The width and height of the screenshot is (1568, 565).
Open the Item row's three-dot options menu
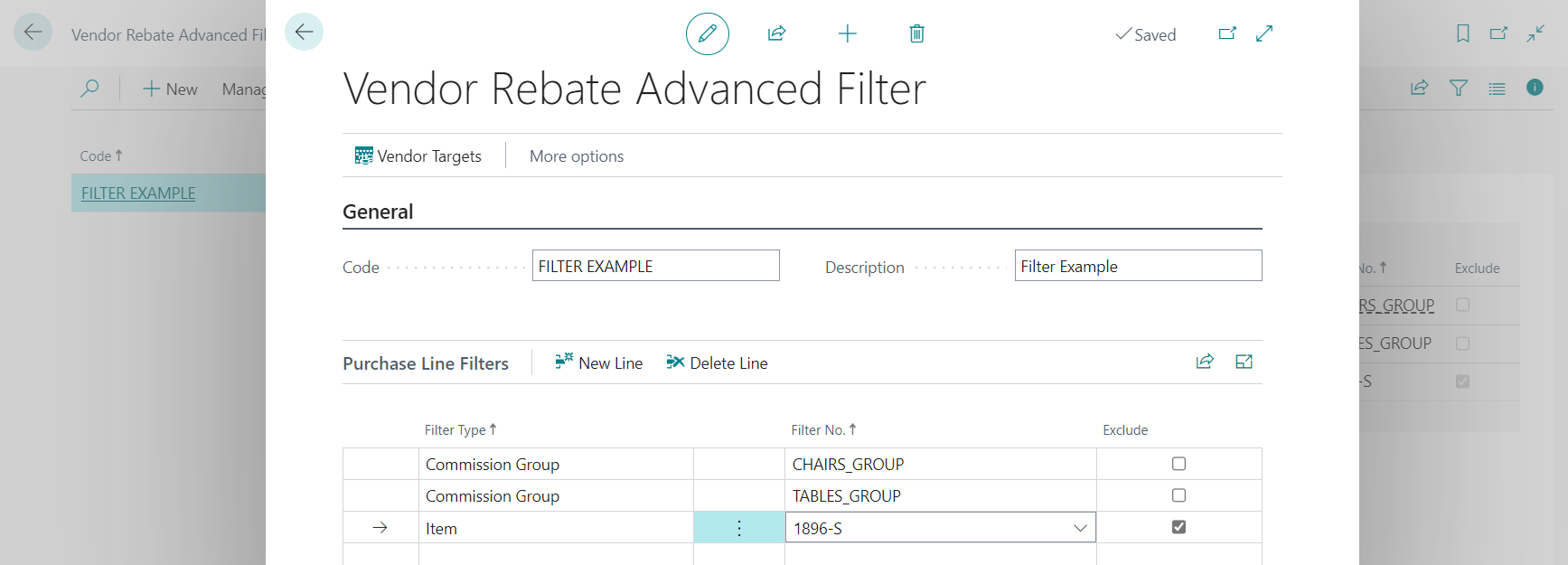coord(739,528)
